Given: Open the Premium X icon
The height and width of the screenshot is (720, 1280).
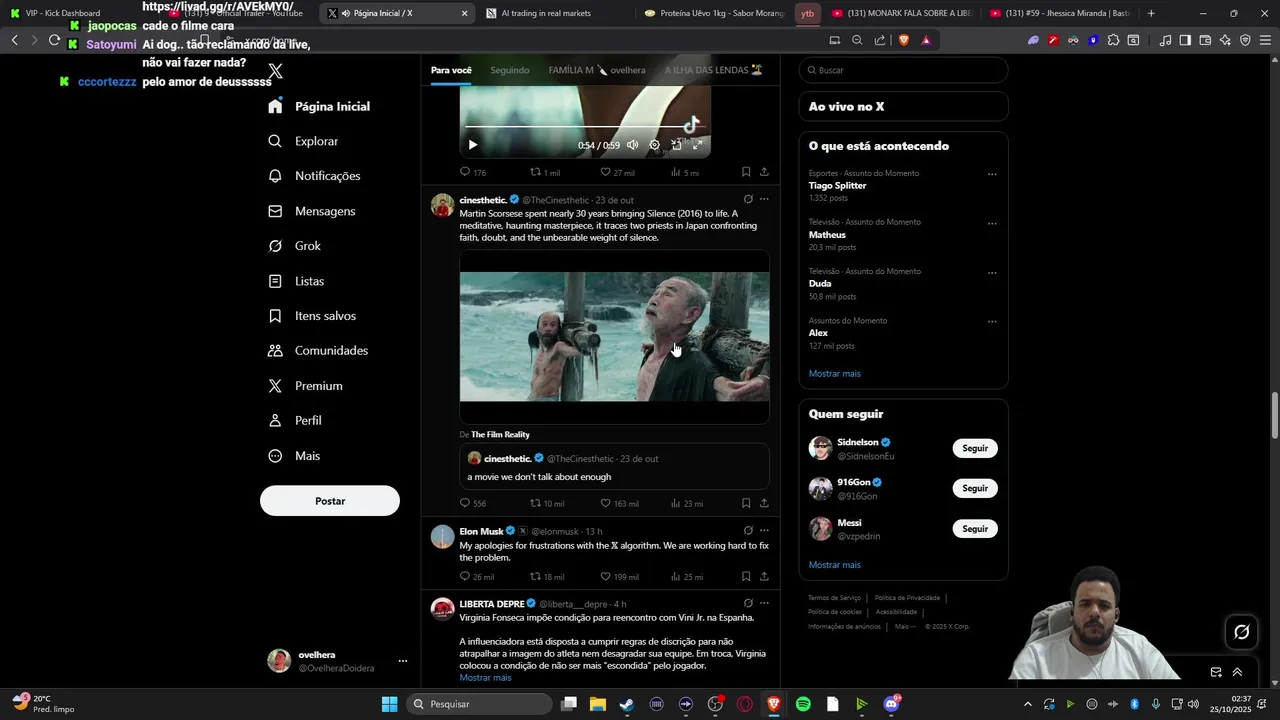Looking at the screenshot, I should click(x=275, y=386).
